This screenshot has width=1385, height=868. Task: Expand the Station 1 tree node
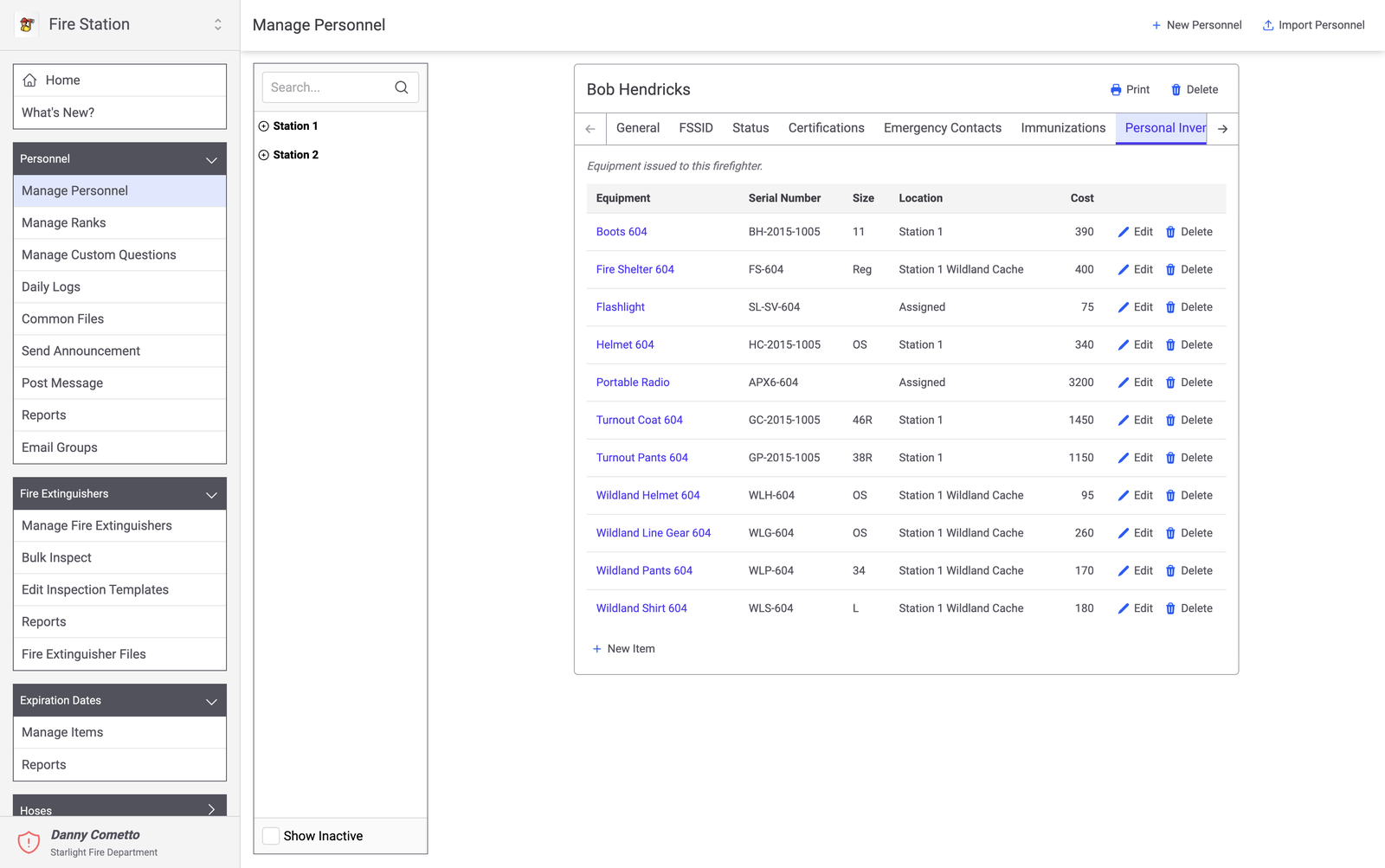click(x=264, y=126)
